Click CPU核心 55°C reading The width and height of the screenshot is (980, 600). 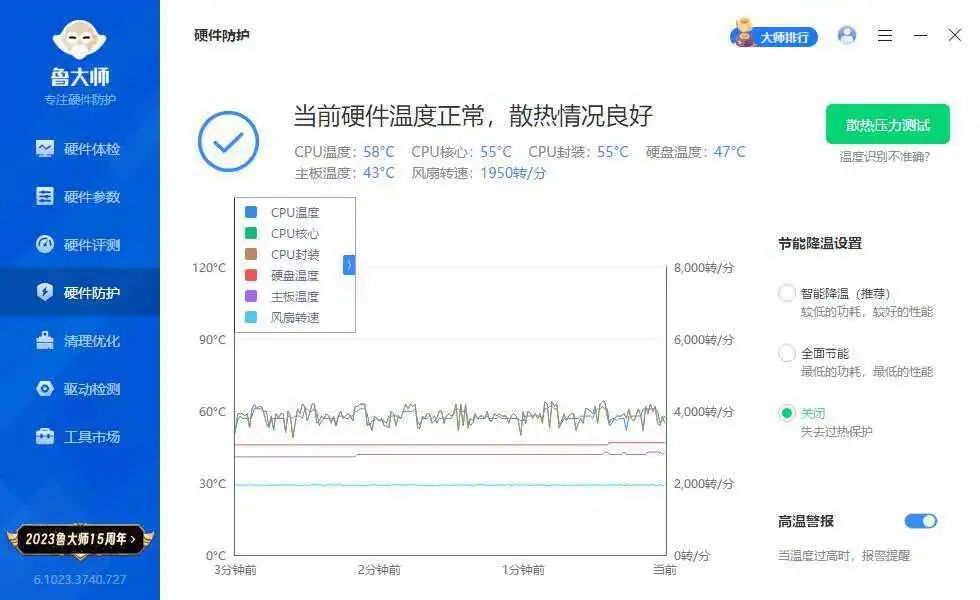coord(461,152)
